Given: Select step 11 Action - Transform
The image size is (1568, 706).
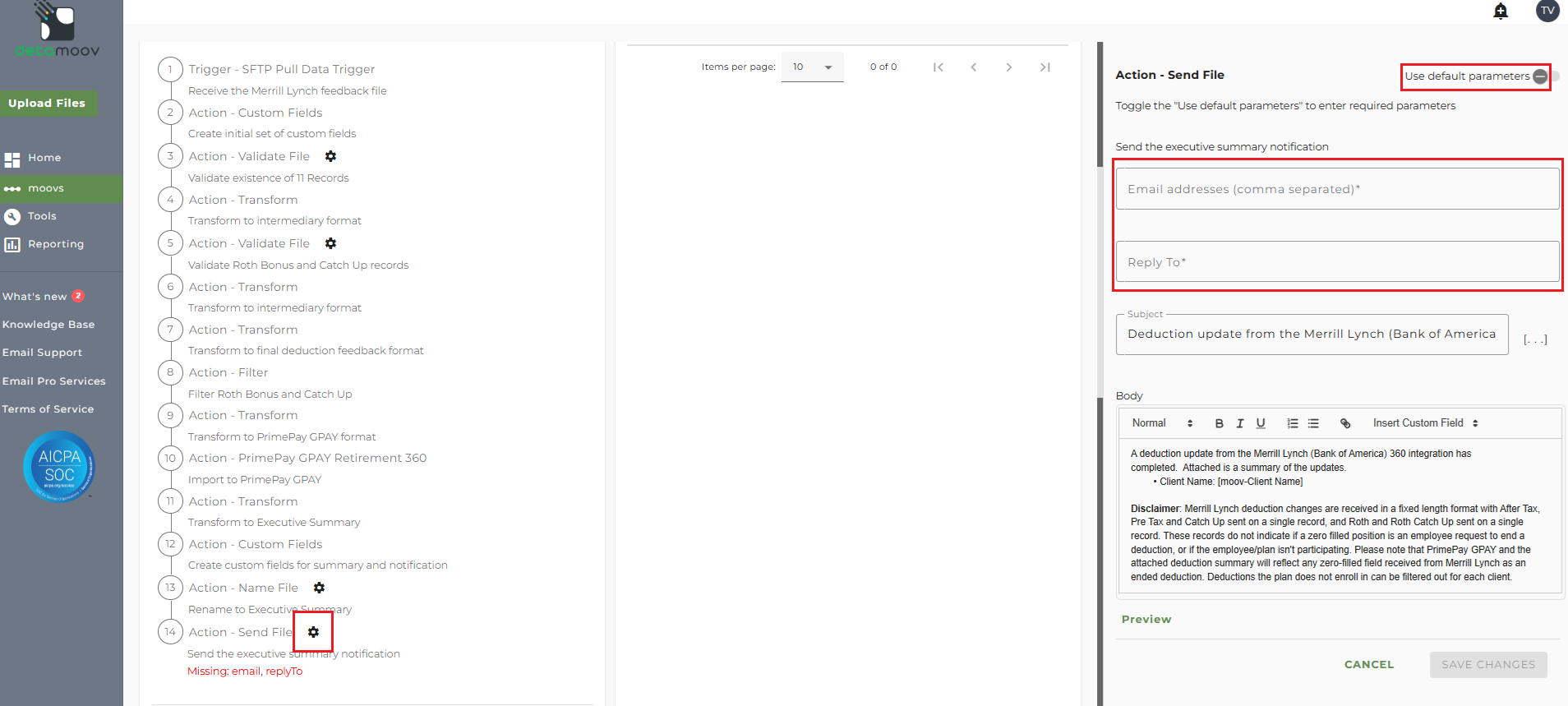Looking at the screenshot, I should coord(243,501).
